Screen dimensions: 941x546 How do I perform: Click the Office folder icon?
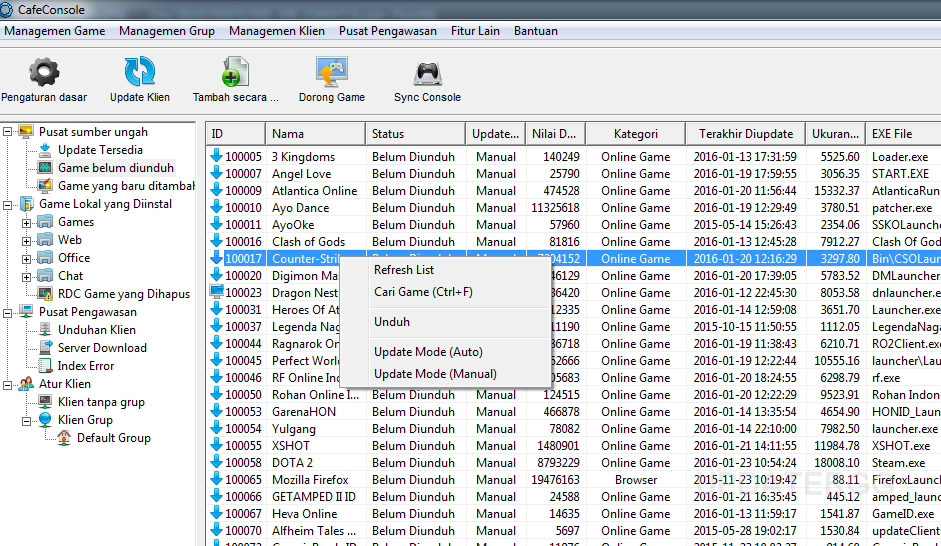[45, 258]
